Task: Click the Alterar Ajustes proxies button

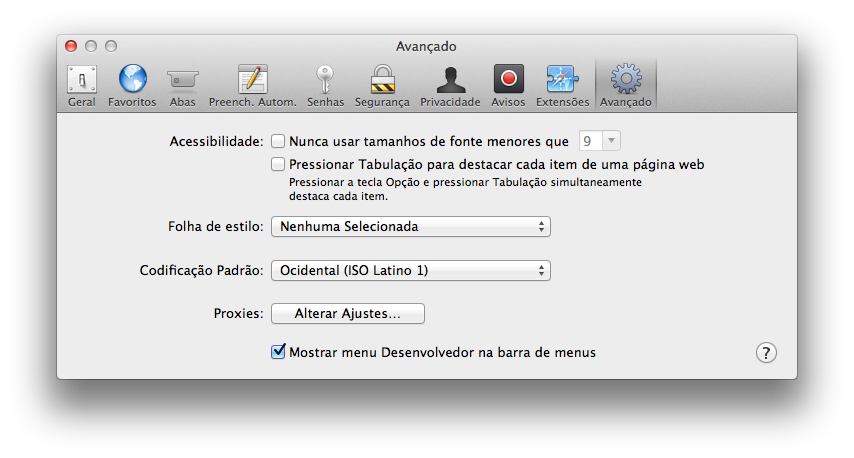Action: point(348,314)
